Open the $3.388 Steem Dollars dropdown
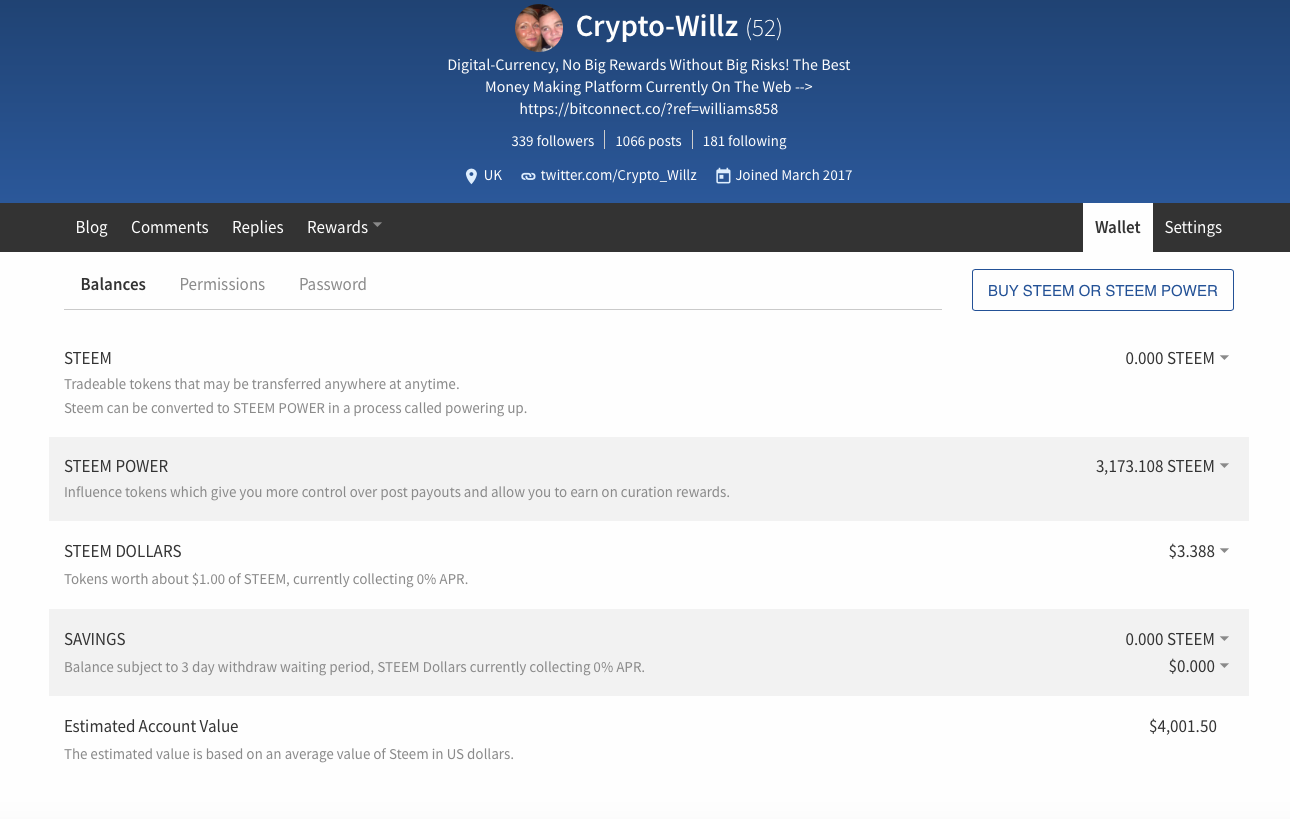Viewport: 1290px width, 819px height. point(1198,551)
